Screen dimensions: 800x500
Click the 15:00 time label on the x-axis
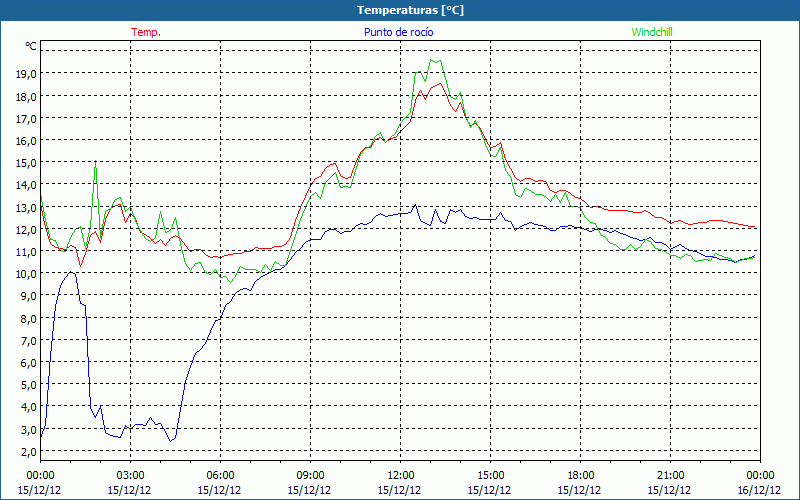point(491,476)
